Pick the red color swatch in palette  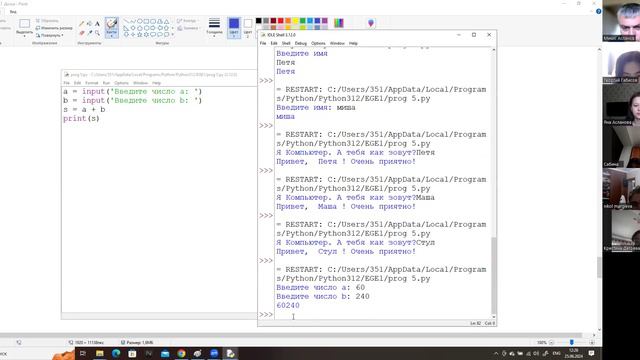coord(280,21)
